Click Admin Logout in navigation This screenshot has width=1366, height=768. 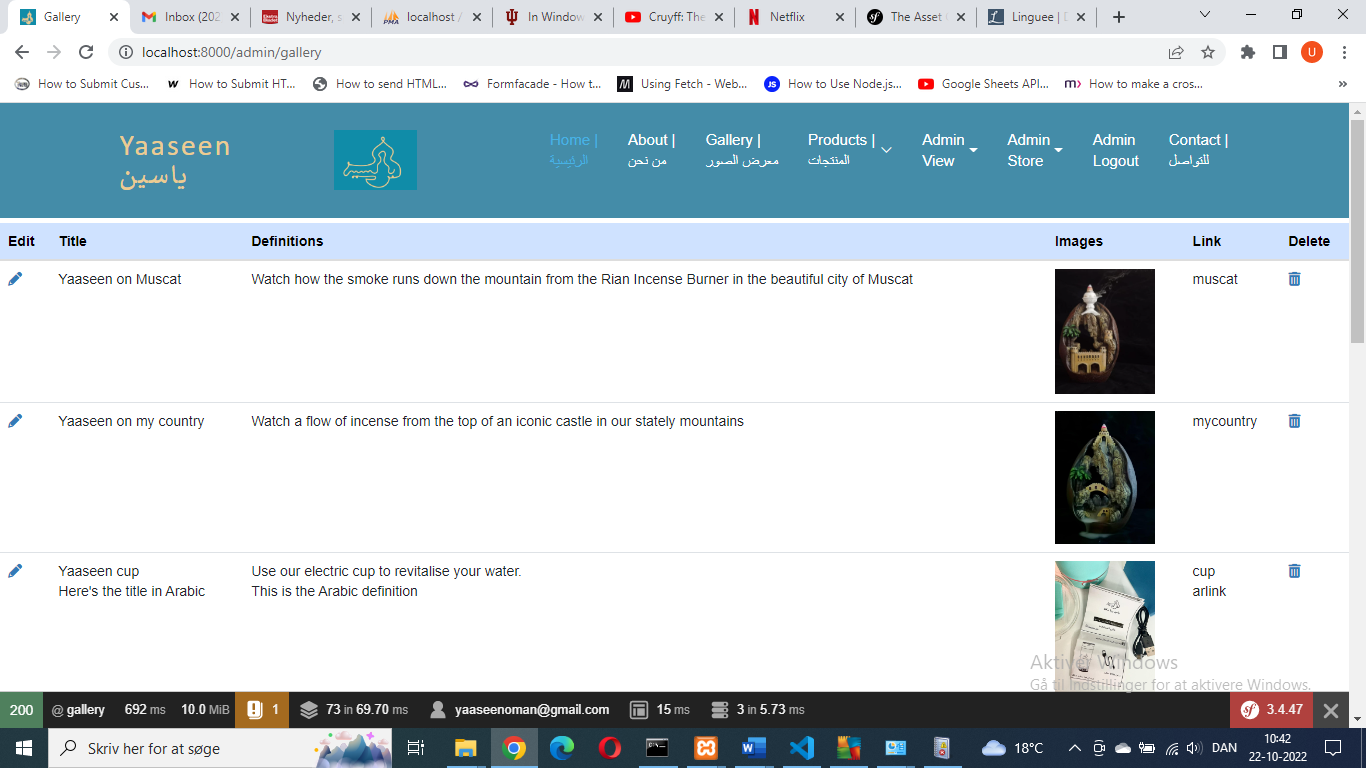(1115, 150)
